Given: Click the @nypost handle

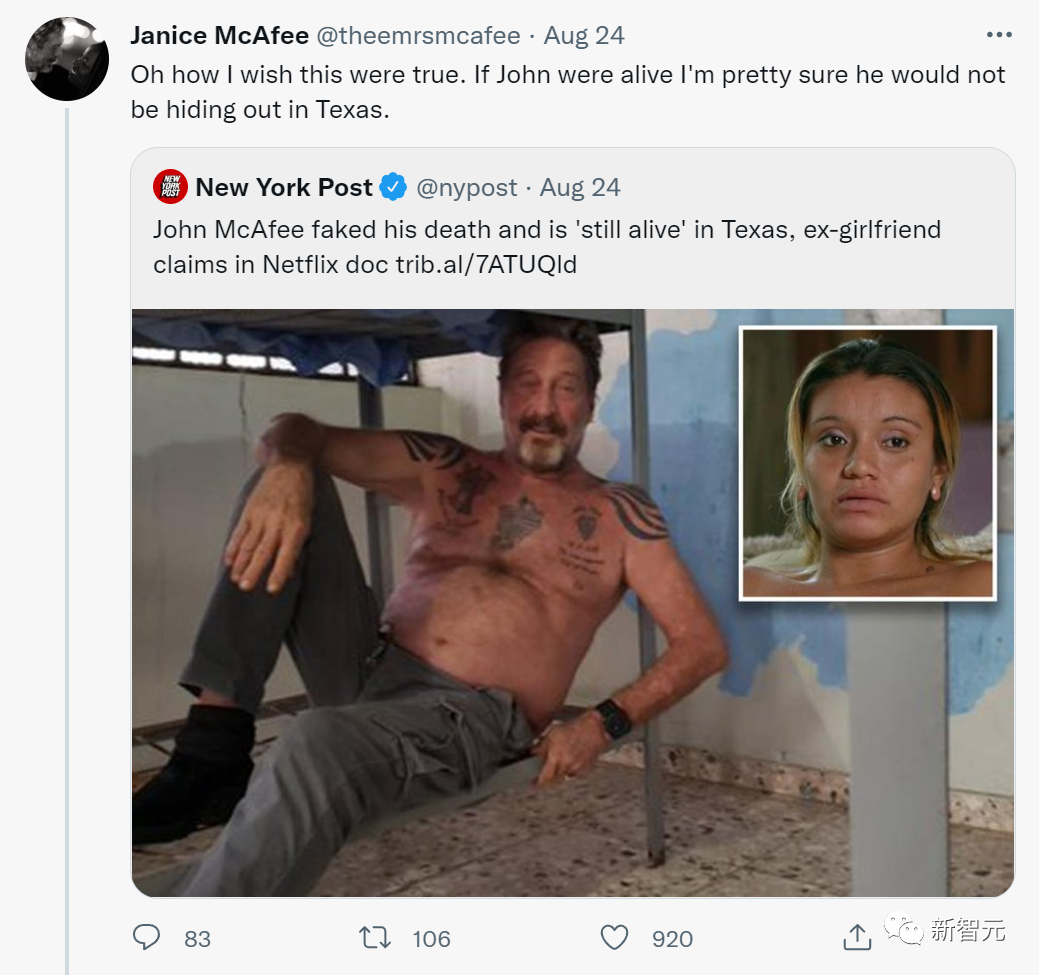Looking at the screenshot, I should [467, 187].
